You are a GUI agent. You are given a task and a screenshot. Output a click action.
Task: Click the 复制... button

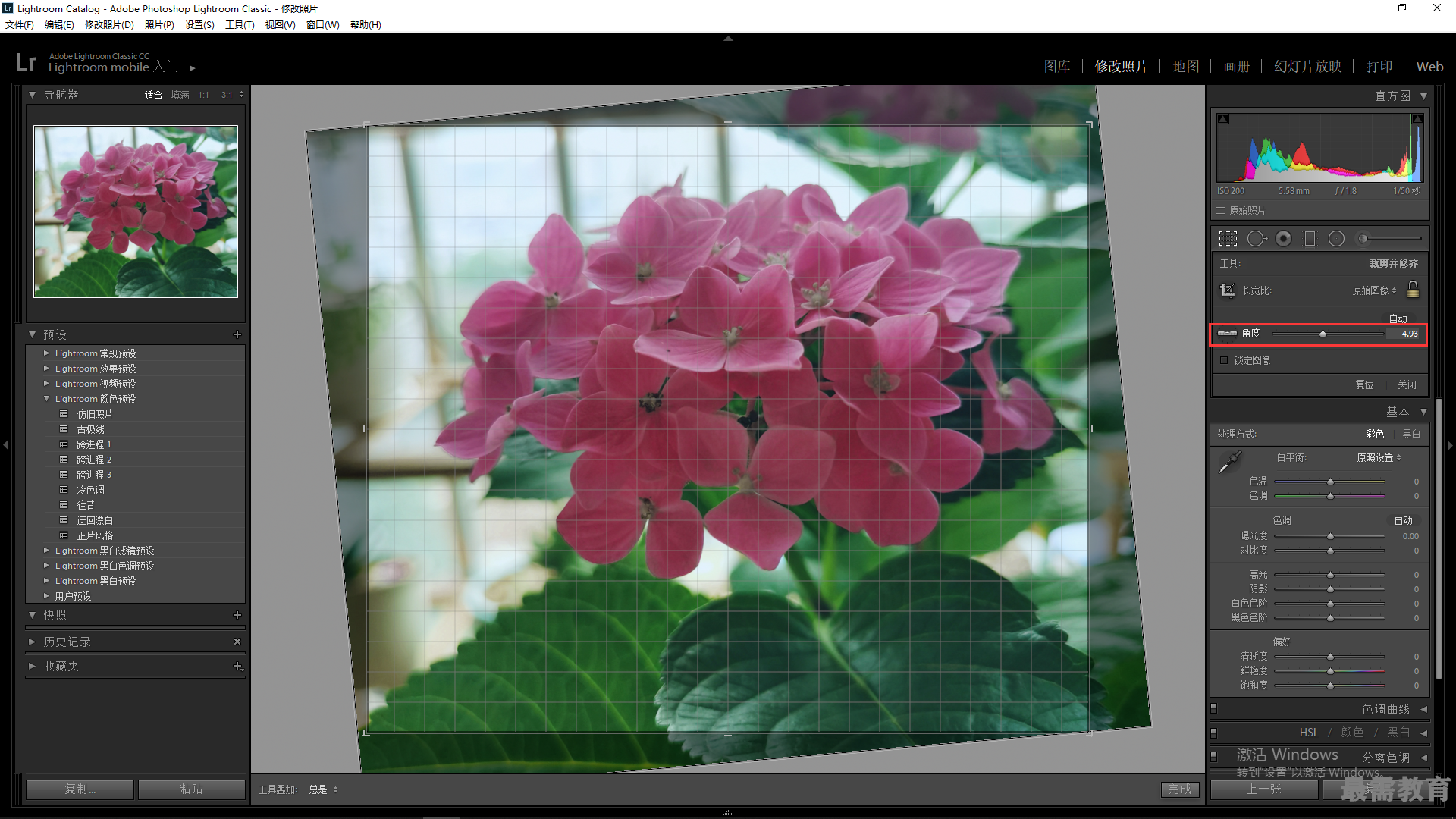tap(80, 789)
